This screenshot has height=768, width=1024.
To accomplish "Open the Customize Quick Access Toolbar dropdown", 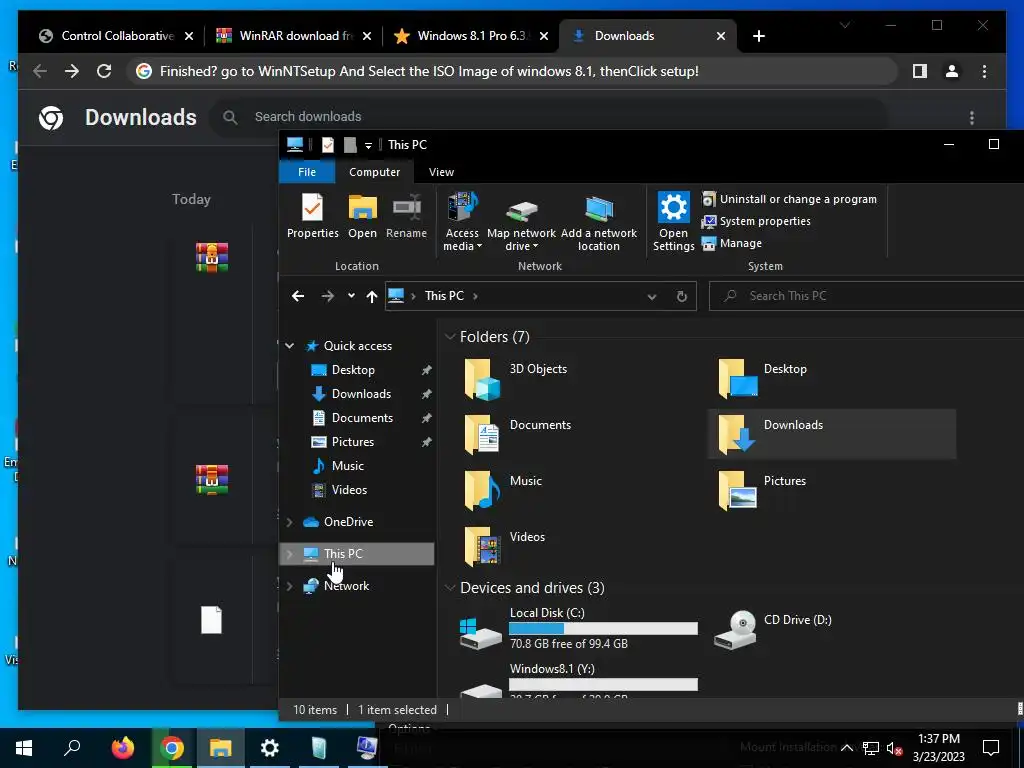I will 368,146.
